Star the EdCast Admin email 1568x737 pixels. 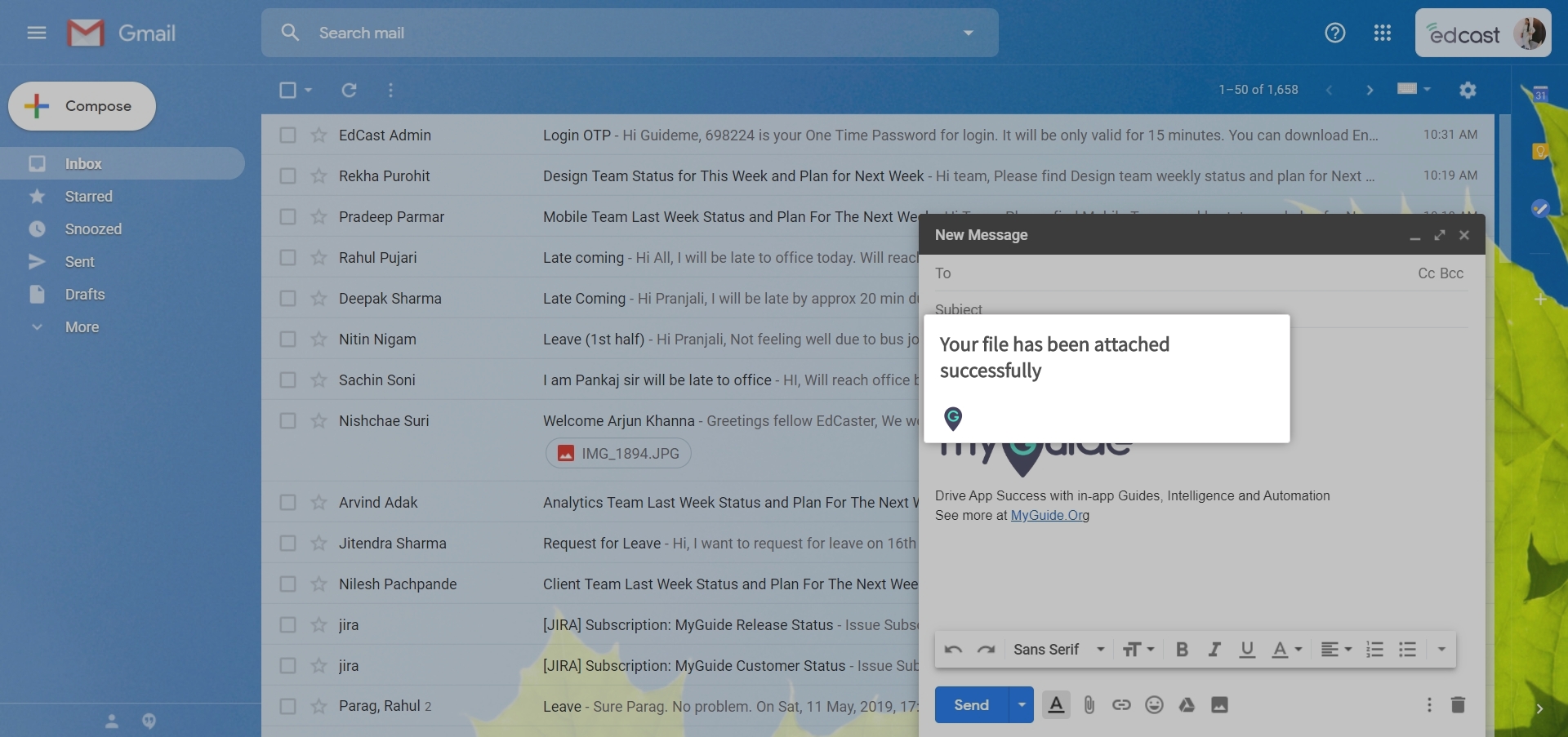(318, 135)
